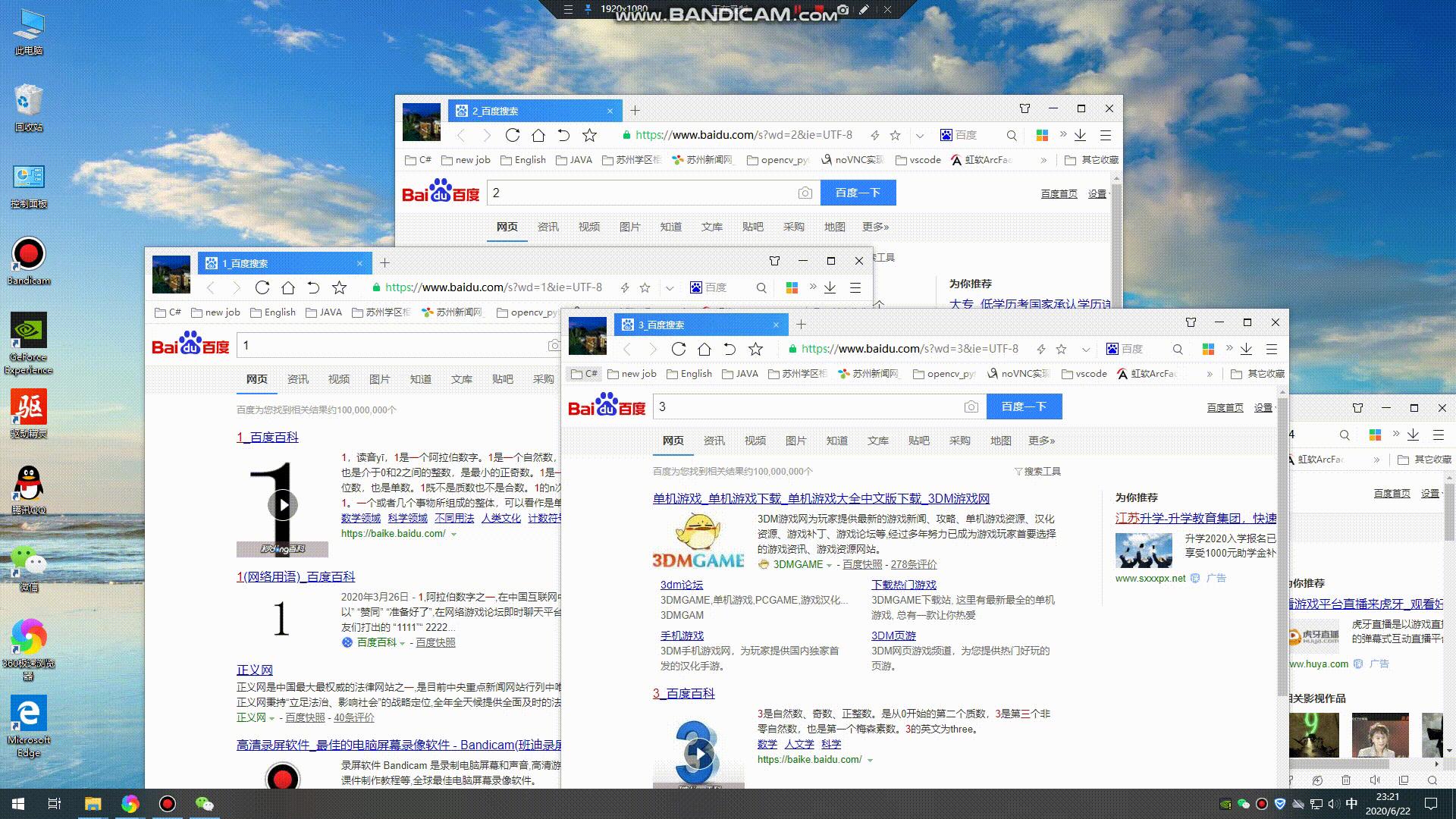The height and width of the screenshot is (819, 1456).
Task: Expand 3DMGAME source dropdown arrow
Action: pos(829,565)
